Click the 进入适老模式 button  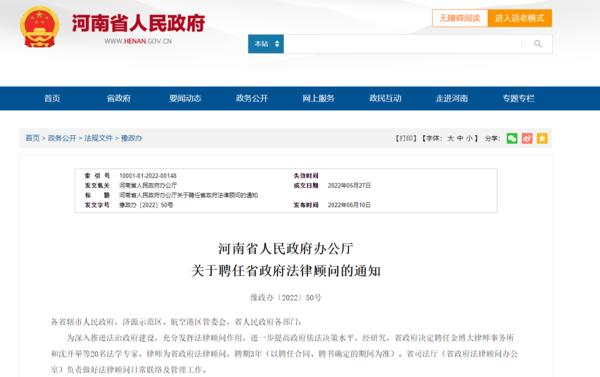[x=520, y=18]
